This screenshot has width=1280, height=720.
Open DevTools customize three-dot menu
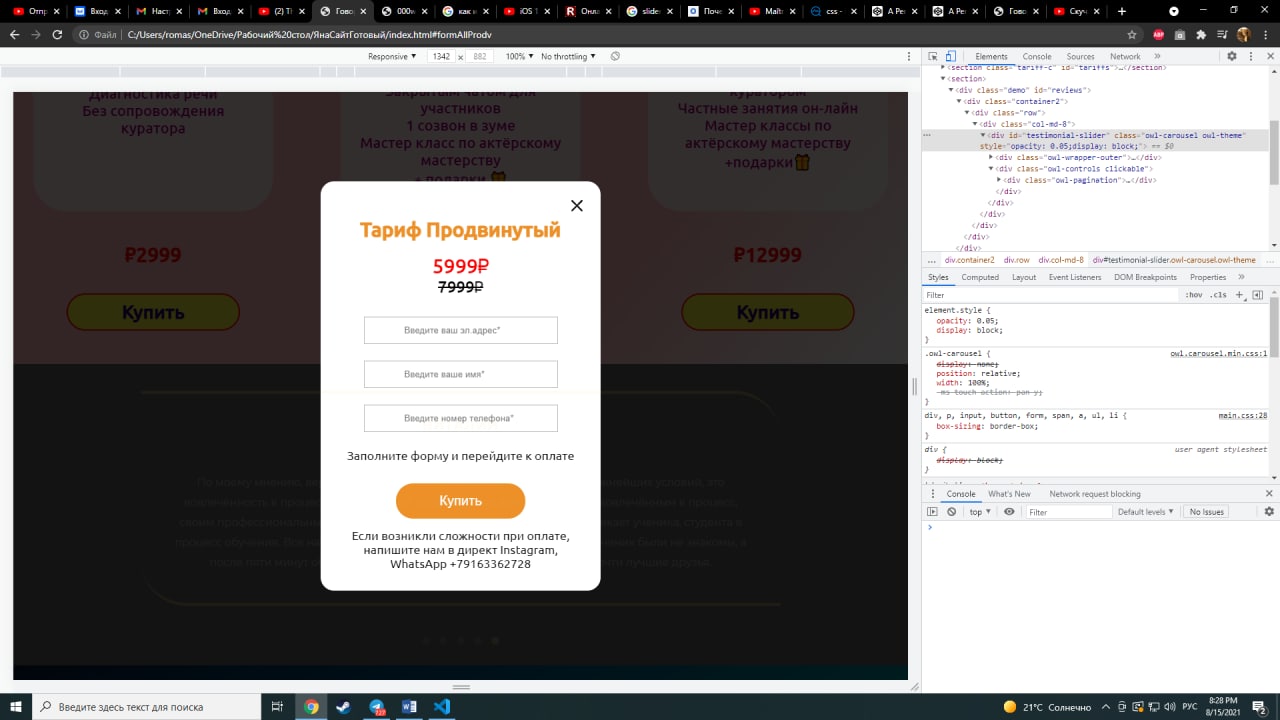(1250, 57)
